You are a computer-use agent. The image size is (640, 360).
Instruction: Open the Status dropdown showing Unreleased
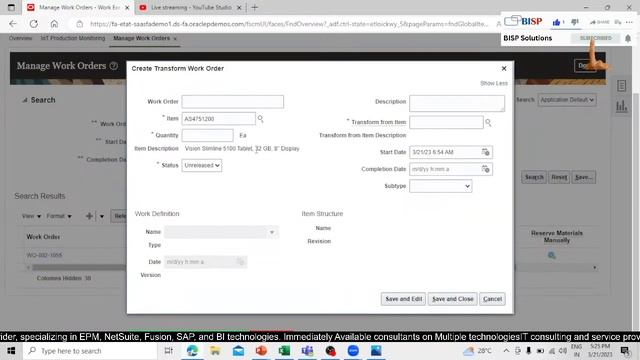click(x=202, y=165)
